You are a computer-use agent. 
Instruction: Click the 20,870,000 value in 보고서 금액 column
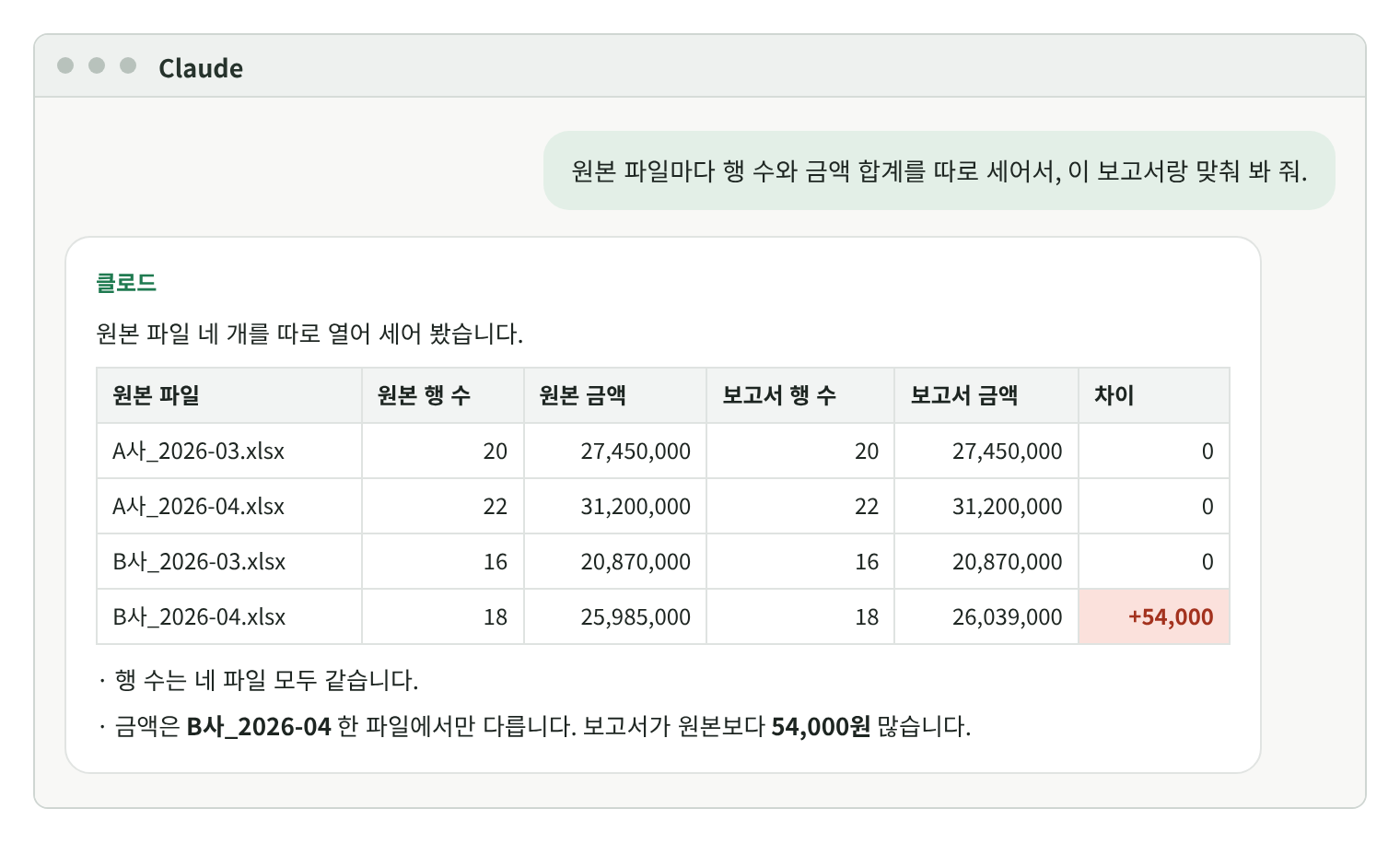[x=1007, y=561]
